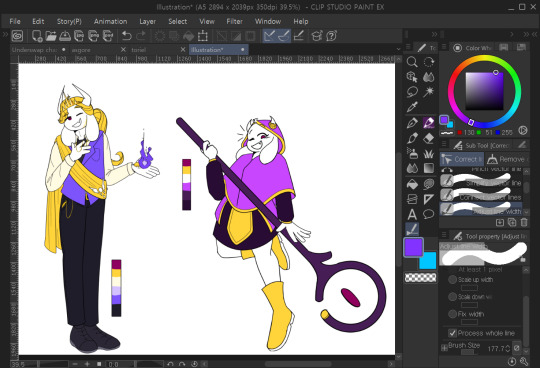Click the Open file folder icon

tap(51, 36)
